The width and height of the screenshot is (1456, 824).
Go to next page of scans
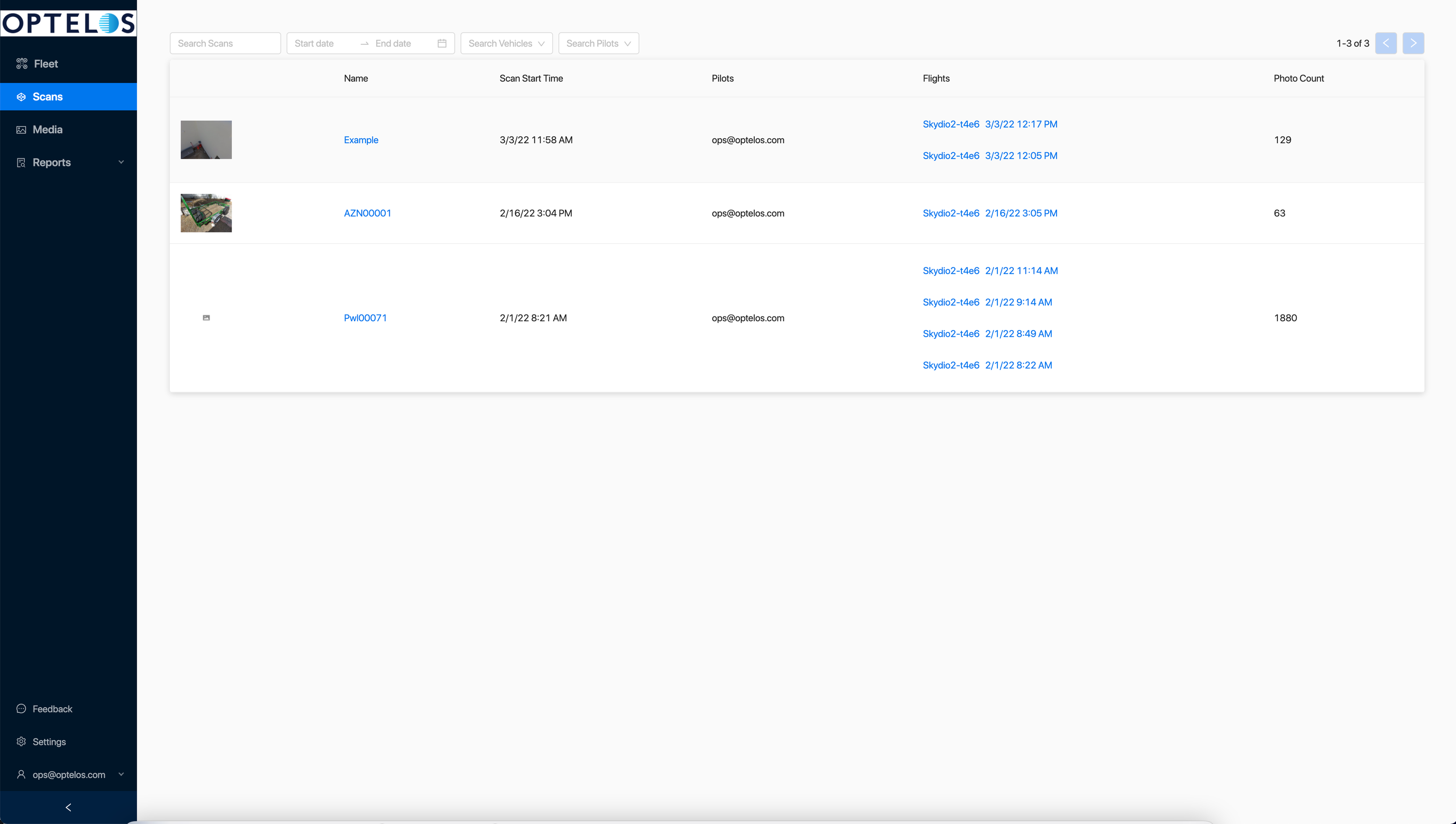[x=1413, y=44]
